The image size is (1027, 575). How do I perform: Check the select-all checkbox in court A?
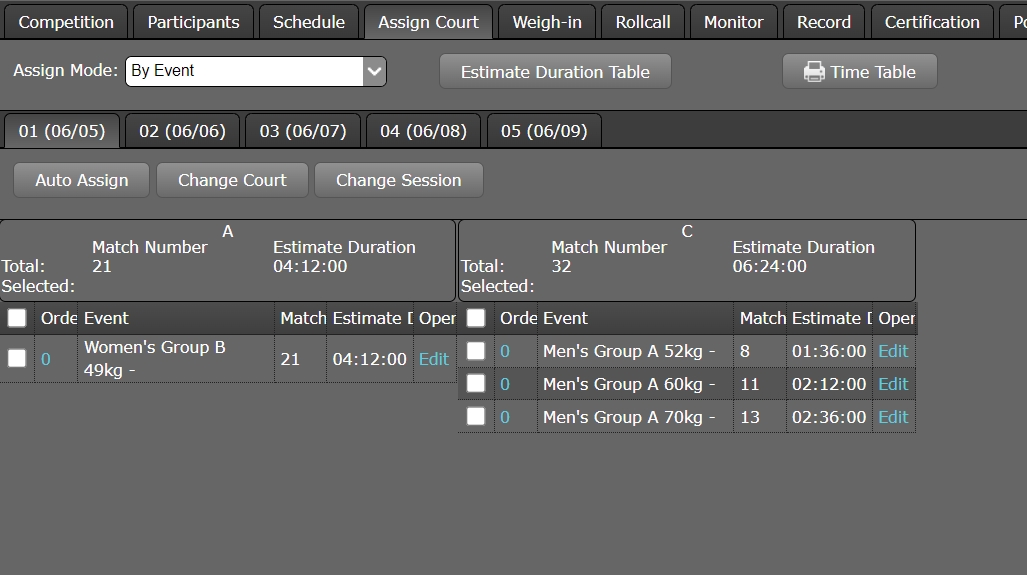[17, 318]
